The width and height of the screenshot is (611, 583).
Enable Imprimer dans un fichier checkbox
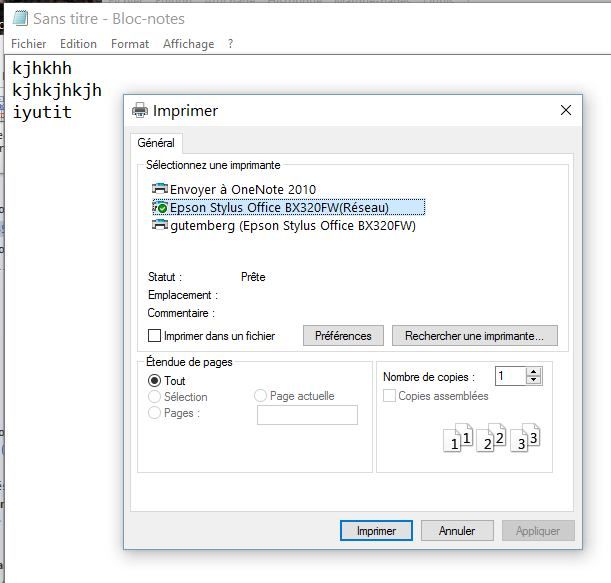coord(155,336)
